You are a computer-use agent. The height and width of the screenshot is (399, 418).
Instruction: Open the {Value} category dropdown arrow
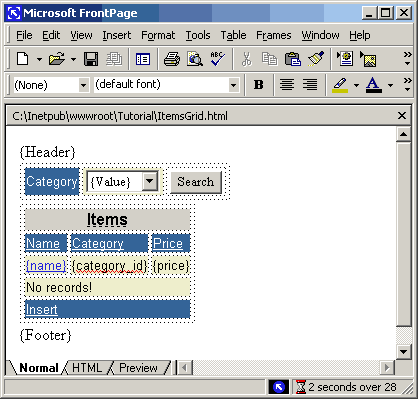(x=150, y=181)
